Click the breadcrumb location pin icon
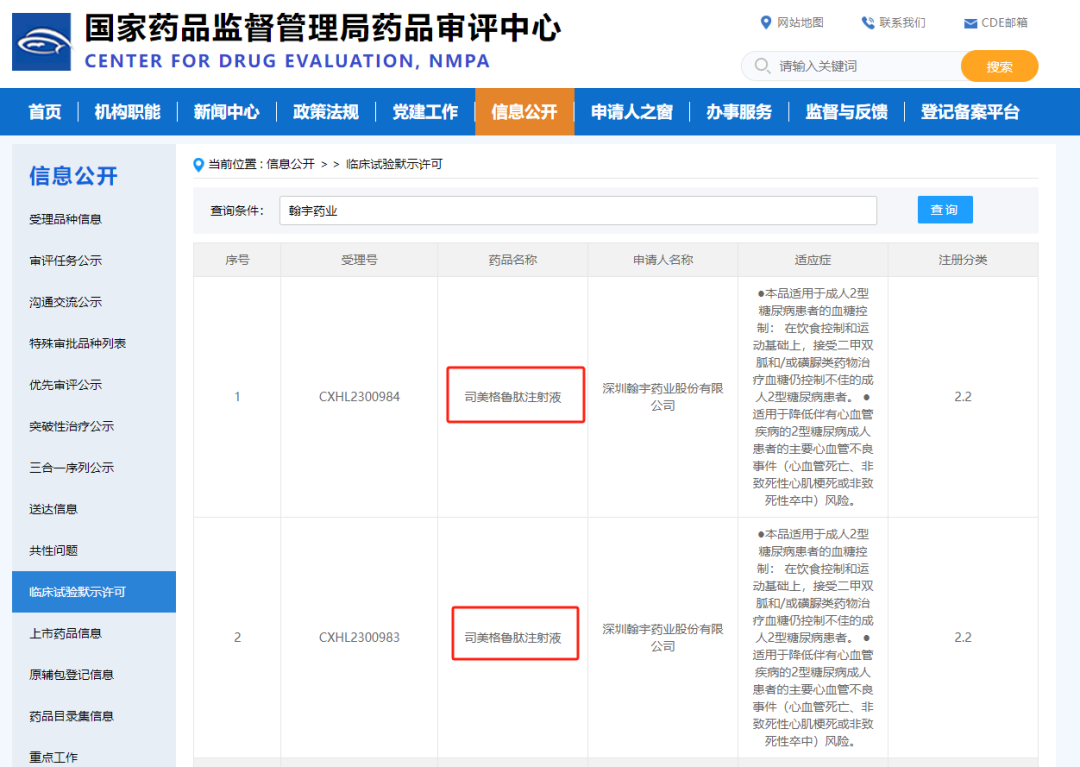 click(199, 164)
